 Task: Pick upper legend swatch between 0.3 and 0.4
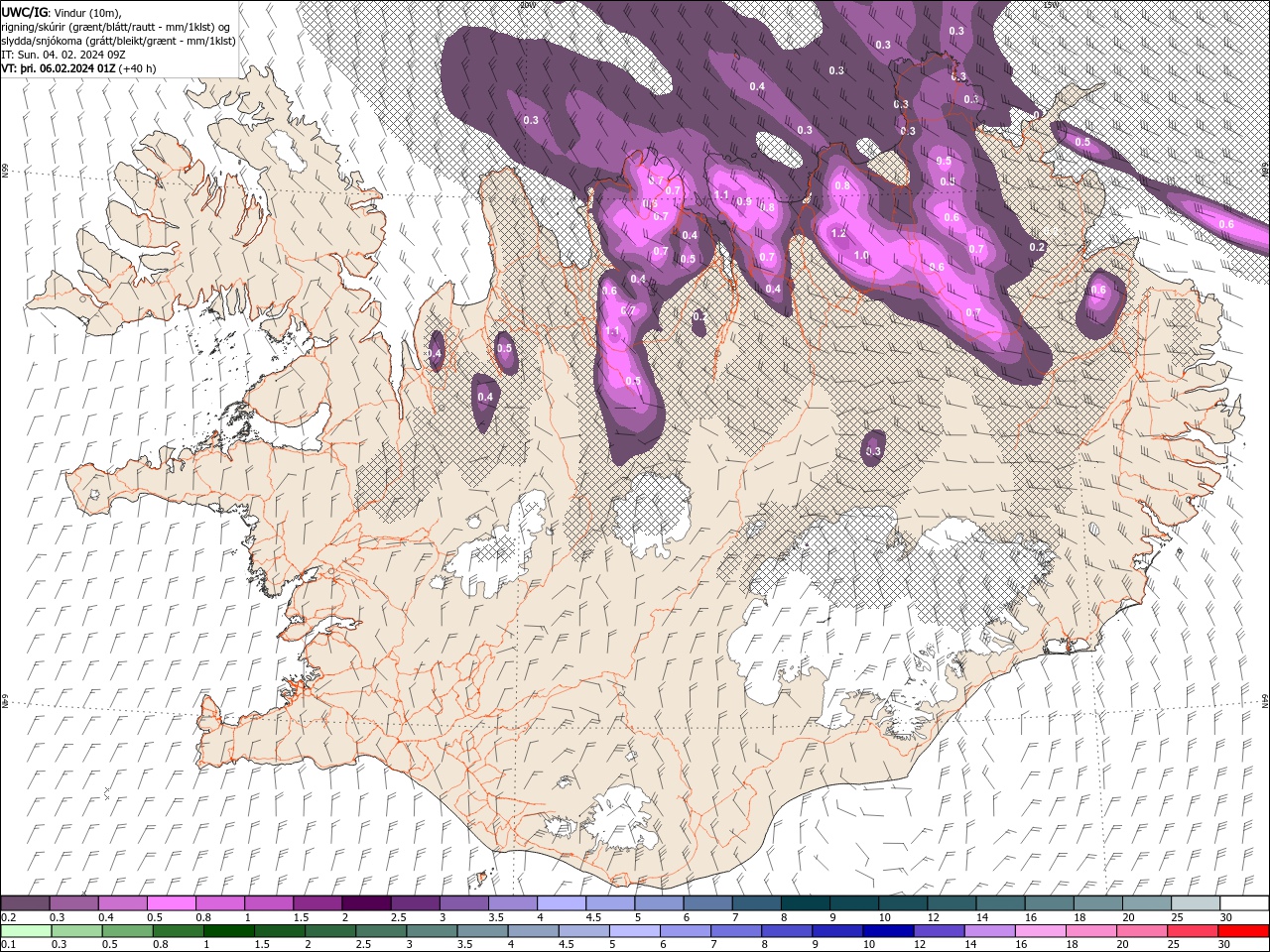click(x=73, y=903)
